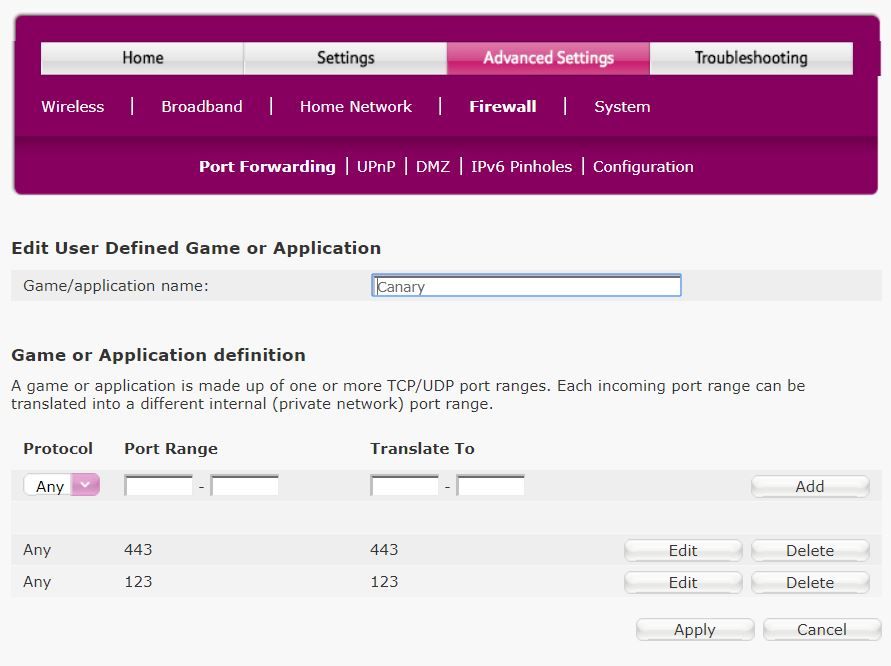Open the Broadband submenu
This screenshot has width=891, height=666.
pyautogui.click(x=201, y=107)
